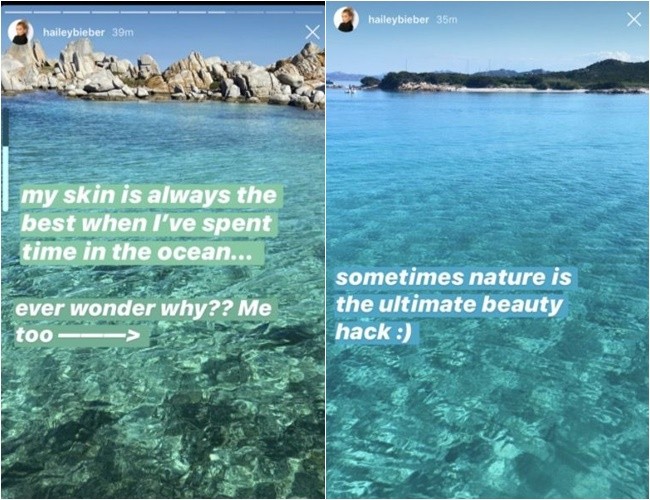Tap the smiley ':)' at the caption end

click(403, 333)
